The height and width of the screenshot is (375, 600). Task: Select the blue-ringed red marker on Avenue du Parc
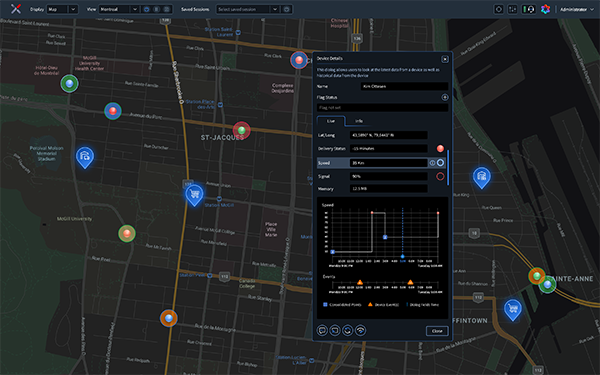click(112, 111)
